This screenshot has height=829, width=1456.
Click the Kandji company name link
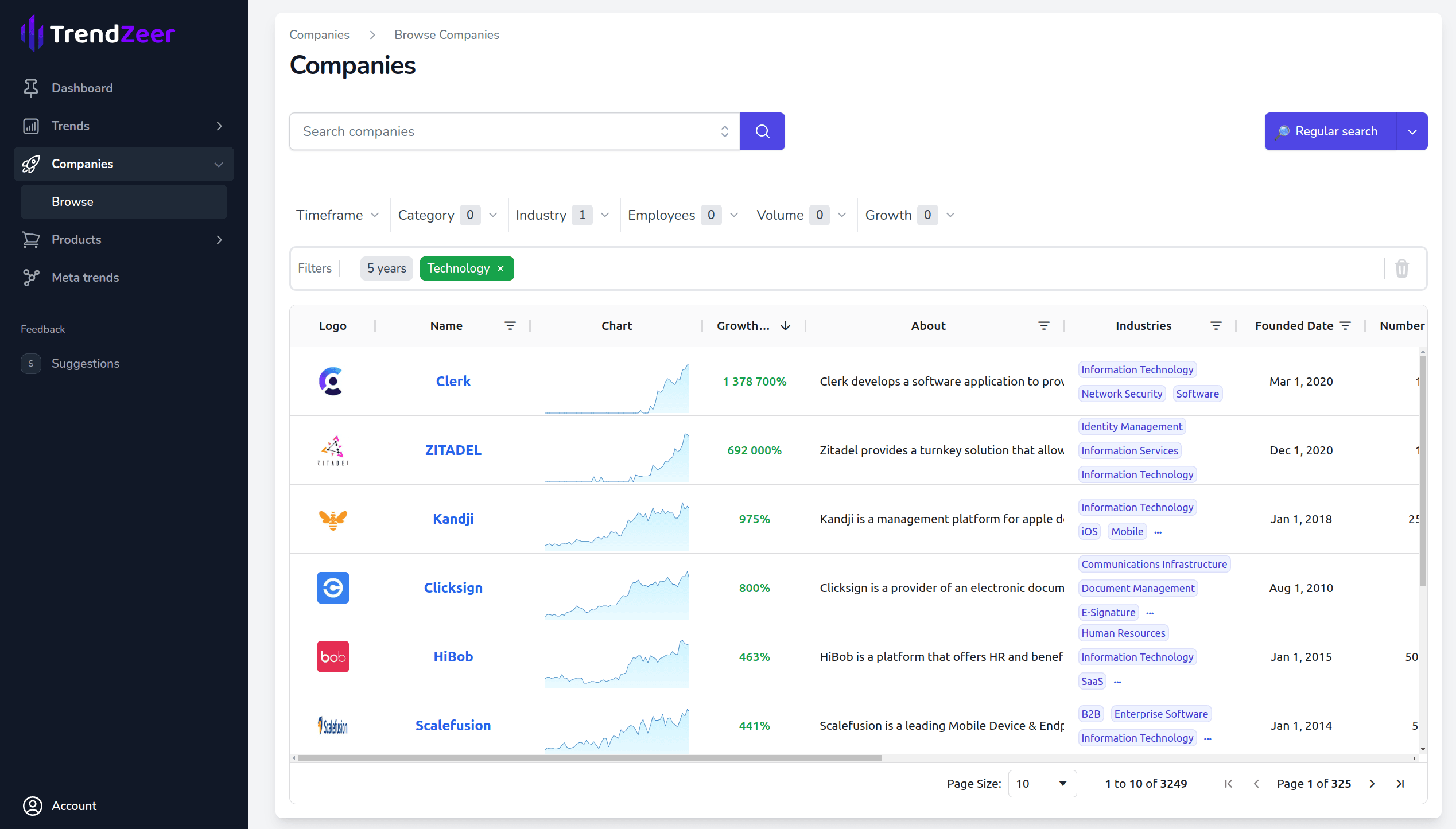tap(453, 519)
